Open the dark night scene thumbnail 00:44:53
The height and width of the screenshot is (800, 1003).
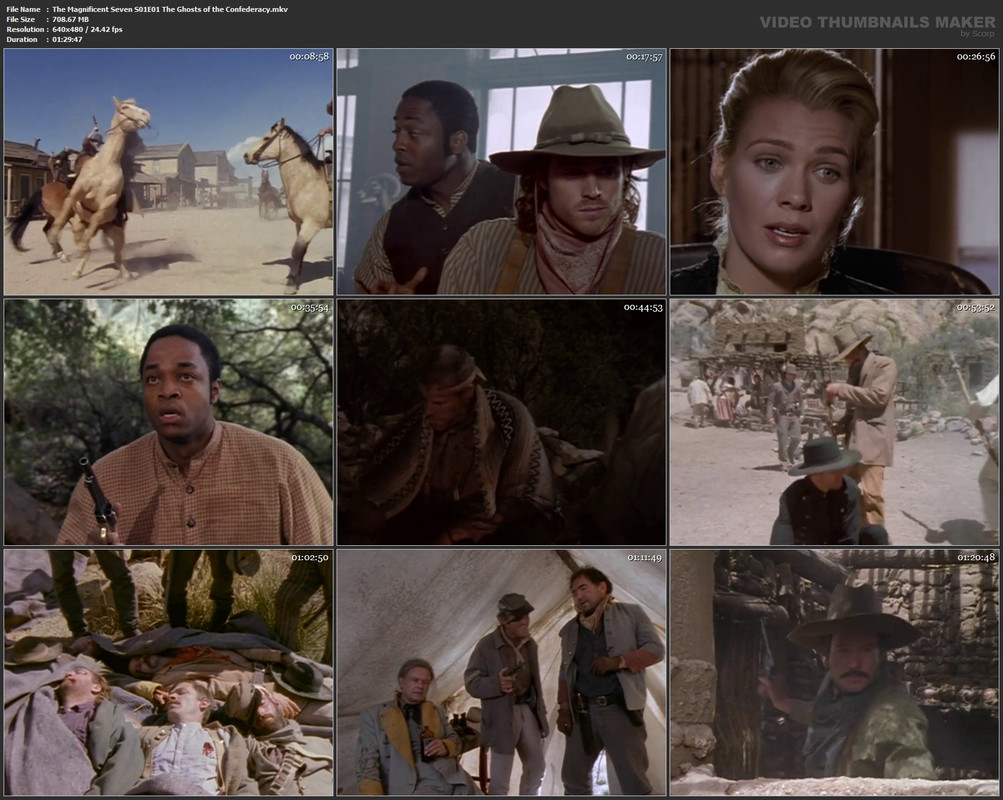pos(502,422)
